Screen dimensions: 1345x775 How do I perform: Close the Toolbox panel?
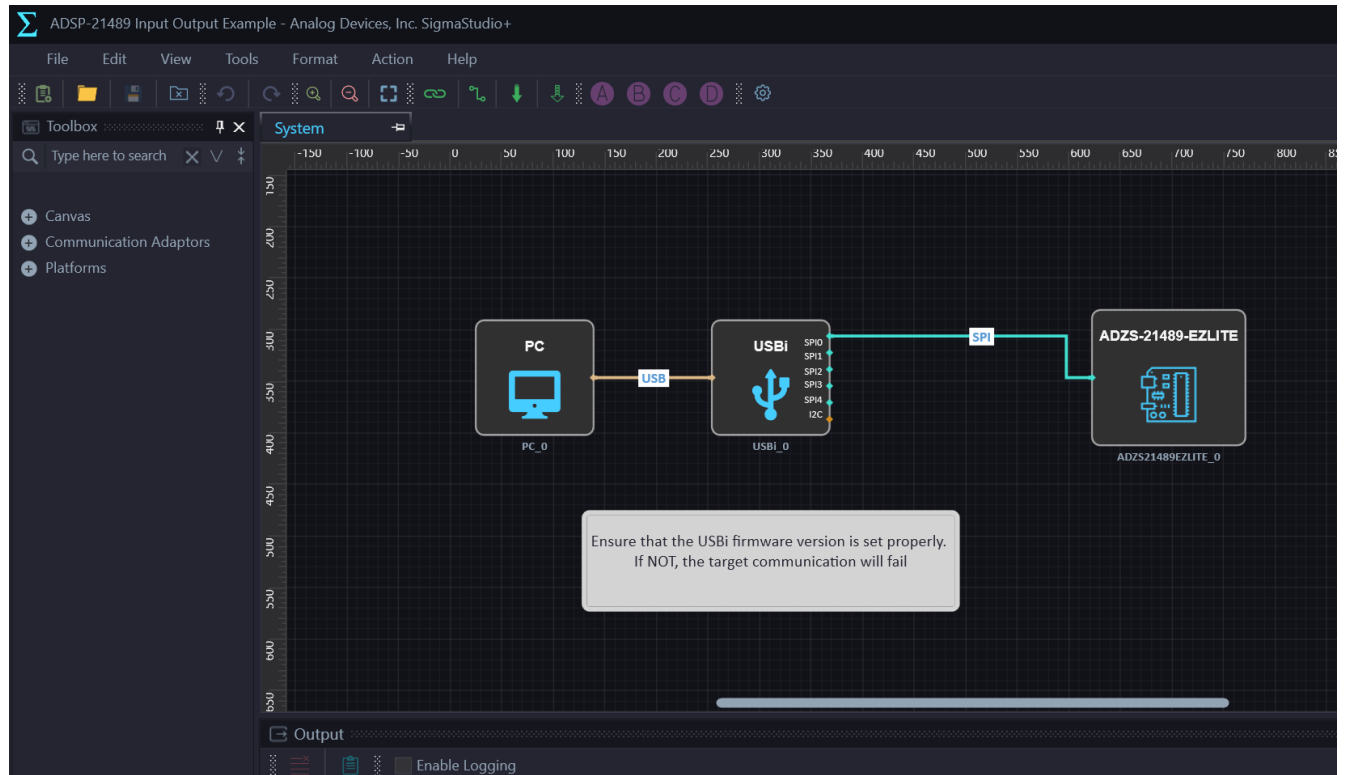[239, 127]
